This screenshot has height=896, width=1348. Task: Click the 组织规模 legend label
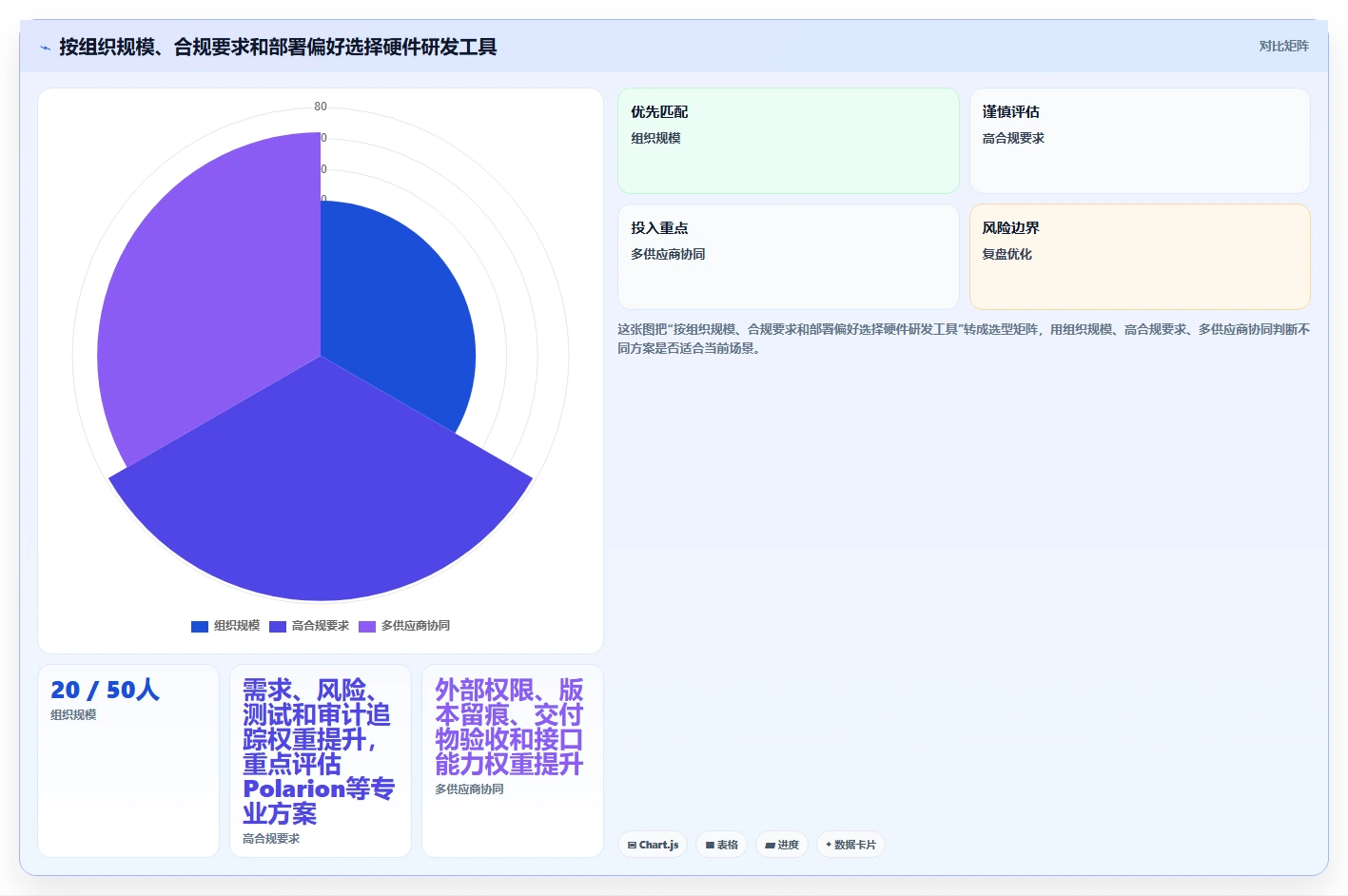[x=237, y=626]
